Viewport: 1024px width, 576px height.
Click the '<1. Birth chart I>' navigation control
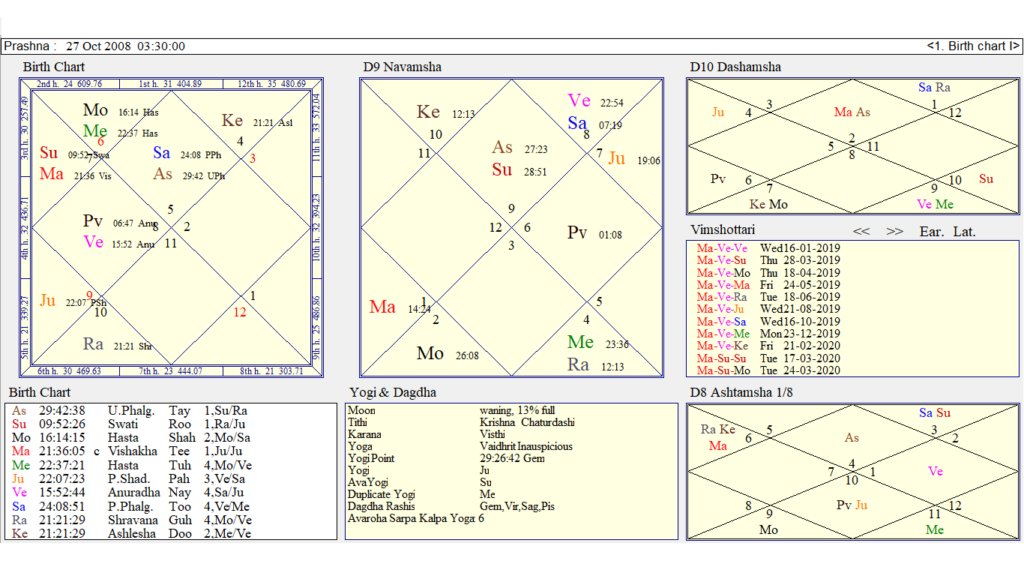point(972,46)
